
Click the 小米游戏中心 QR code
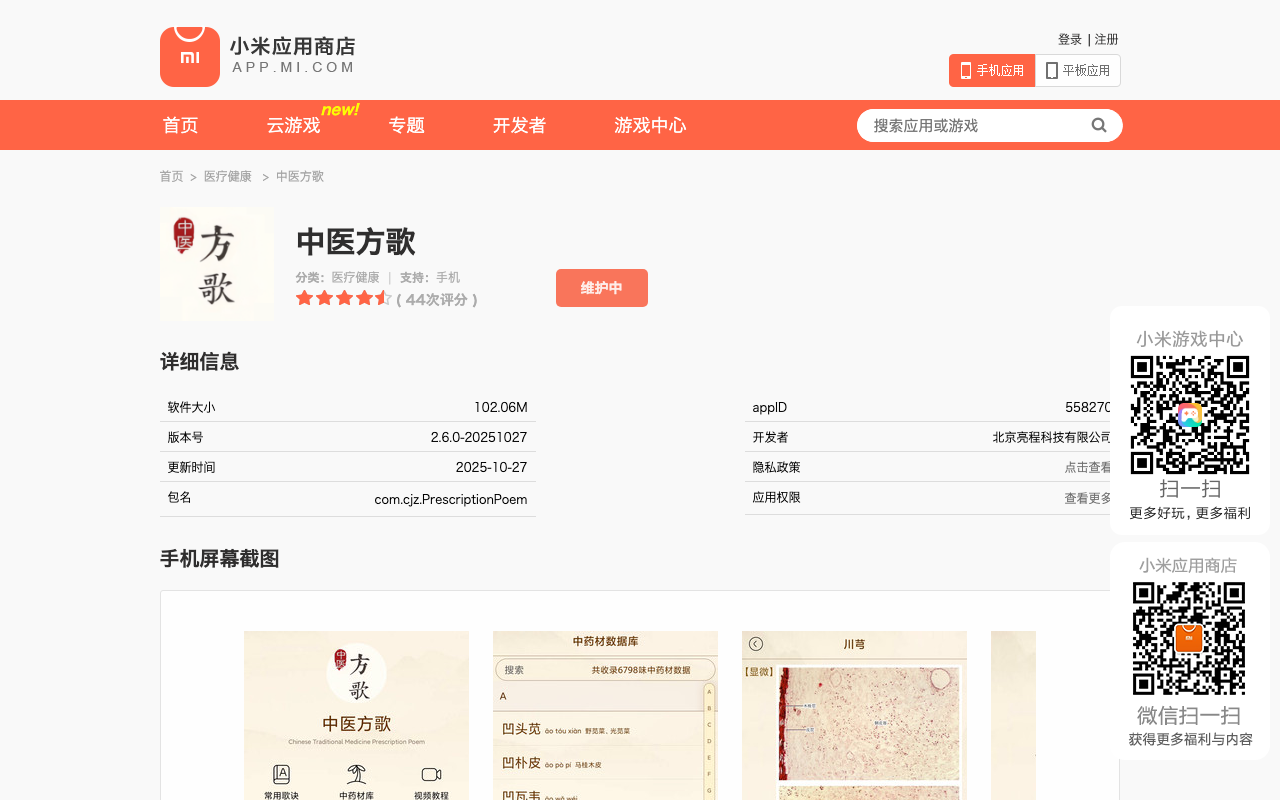(1190, 415)
